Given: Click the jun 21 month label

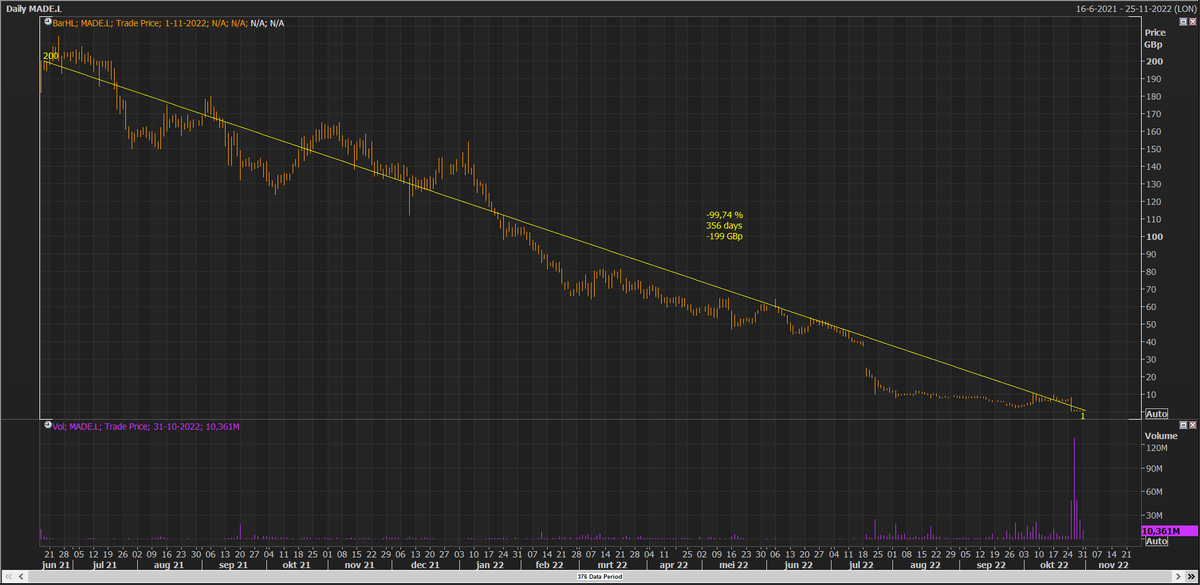Looking at the screenshot, I should [56, 565].
